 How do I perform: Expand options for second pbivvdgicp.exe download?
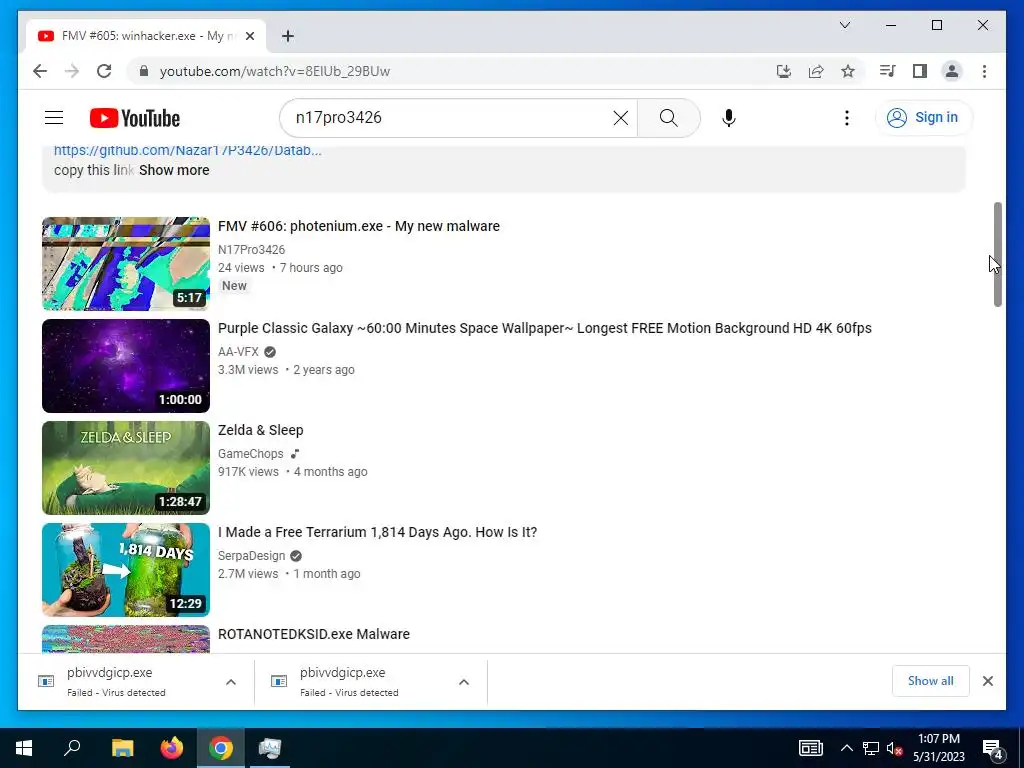click(x=464, y=682)
